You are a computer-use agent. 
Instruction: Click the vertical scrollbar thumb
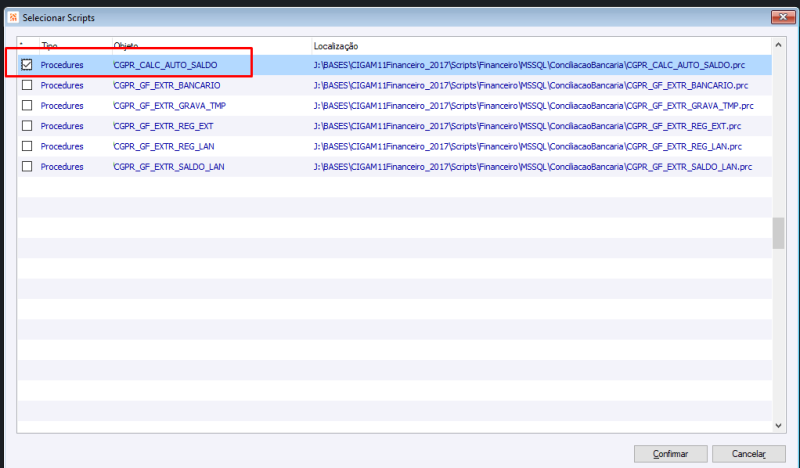(778, 233)
